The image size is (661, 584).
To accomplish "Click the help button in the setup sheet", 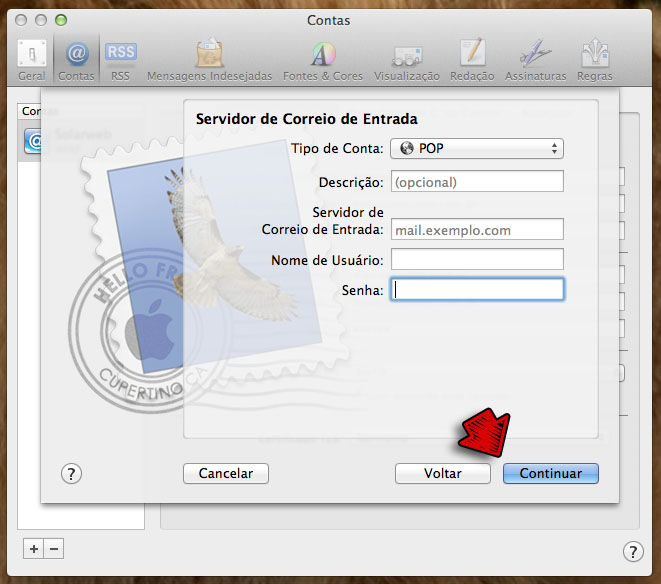I will point(71,474).
